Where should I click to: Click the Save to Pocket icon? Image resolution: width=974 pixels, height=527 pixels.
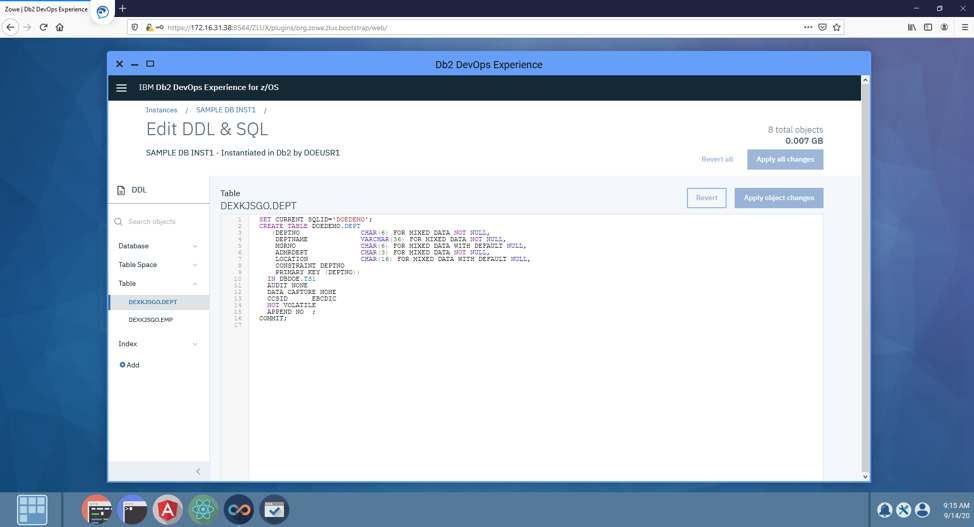tap(822, 27)
